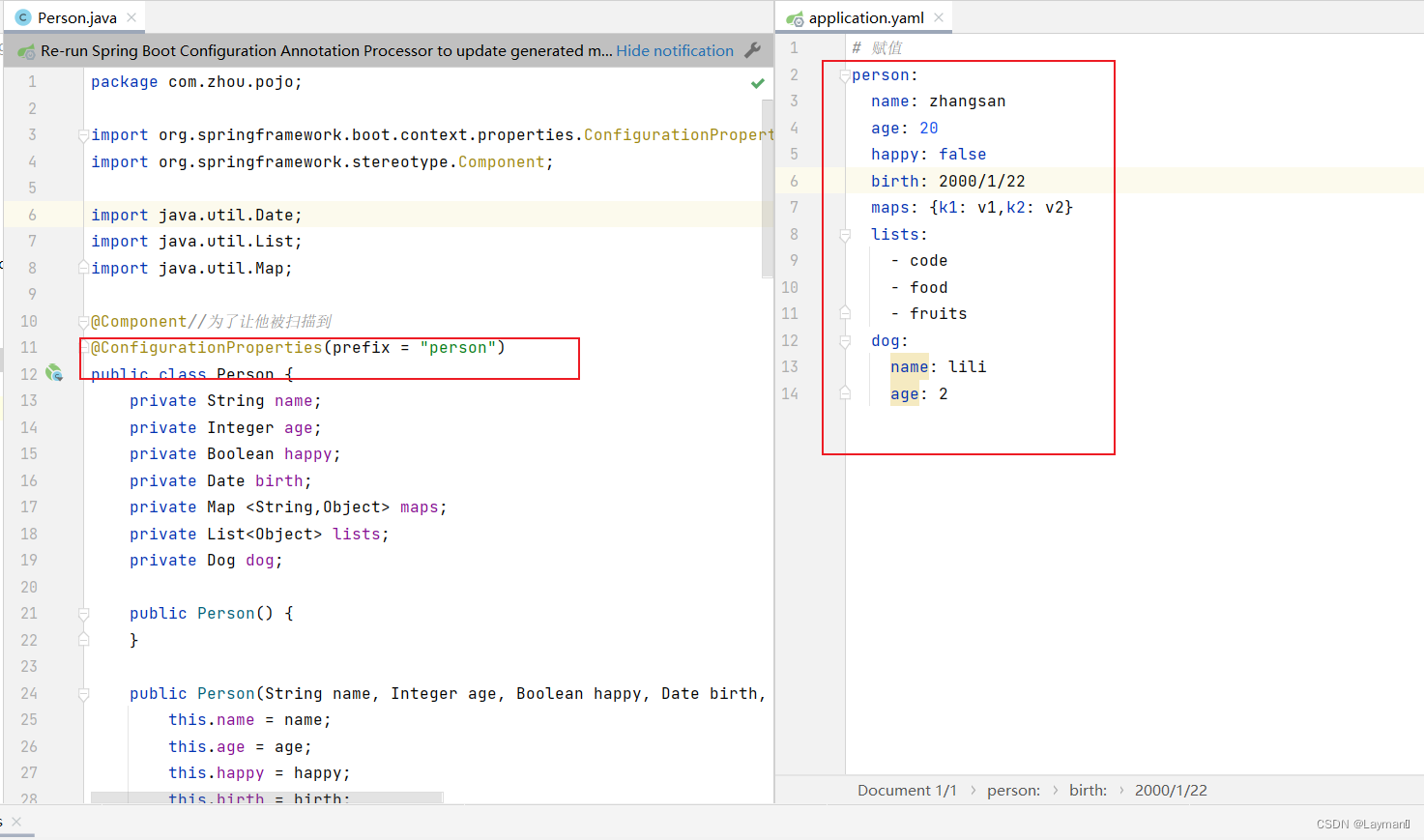The height and width of the screenshot is (840, 1424).
Task: Click the green checkmark inspection indicator in Person.java
Action: click(757, 82)
